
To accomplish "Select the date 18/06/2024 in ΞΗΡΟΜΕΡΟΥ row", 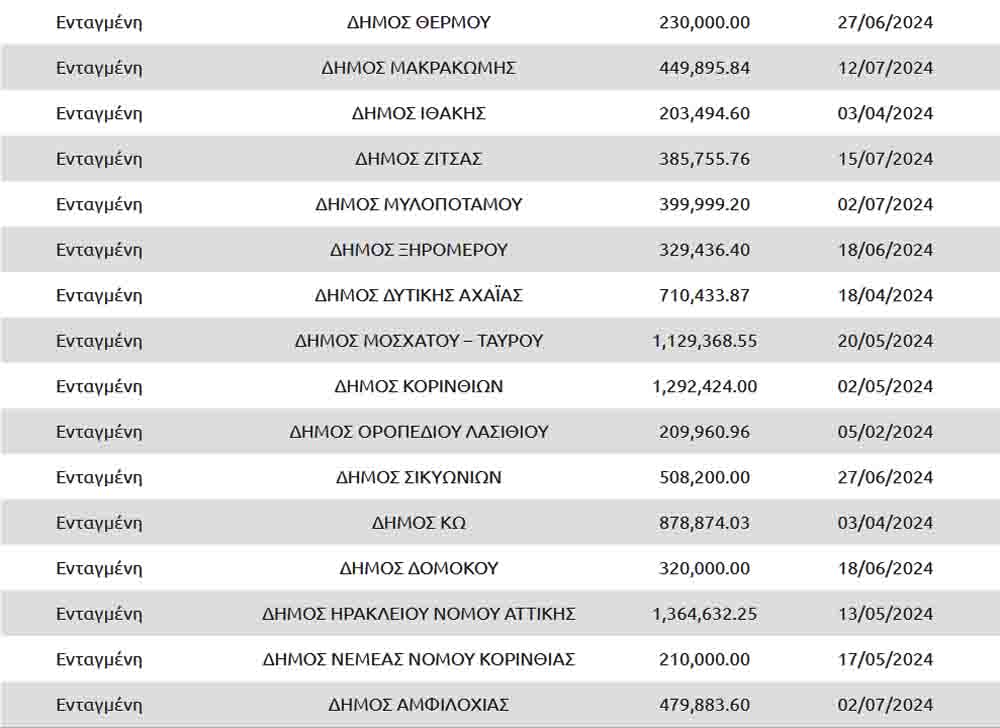I will pyautogui.click(x=885, y=250).
